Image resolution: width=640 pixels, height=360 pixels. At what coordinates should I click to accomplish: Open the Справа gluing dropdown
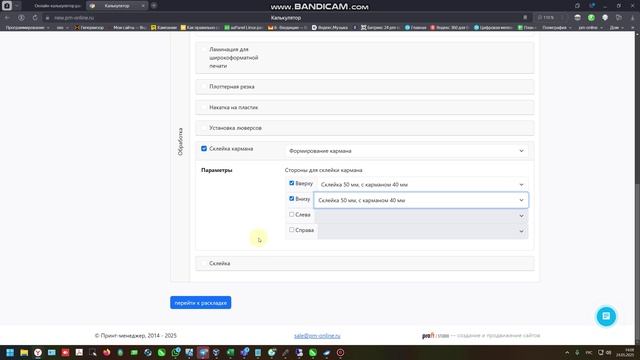(422, 231)
